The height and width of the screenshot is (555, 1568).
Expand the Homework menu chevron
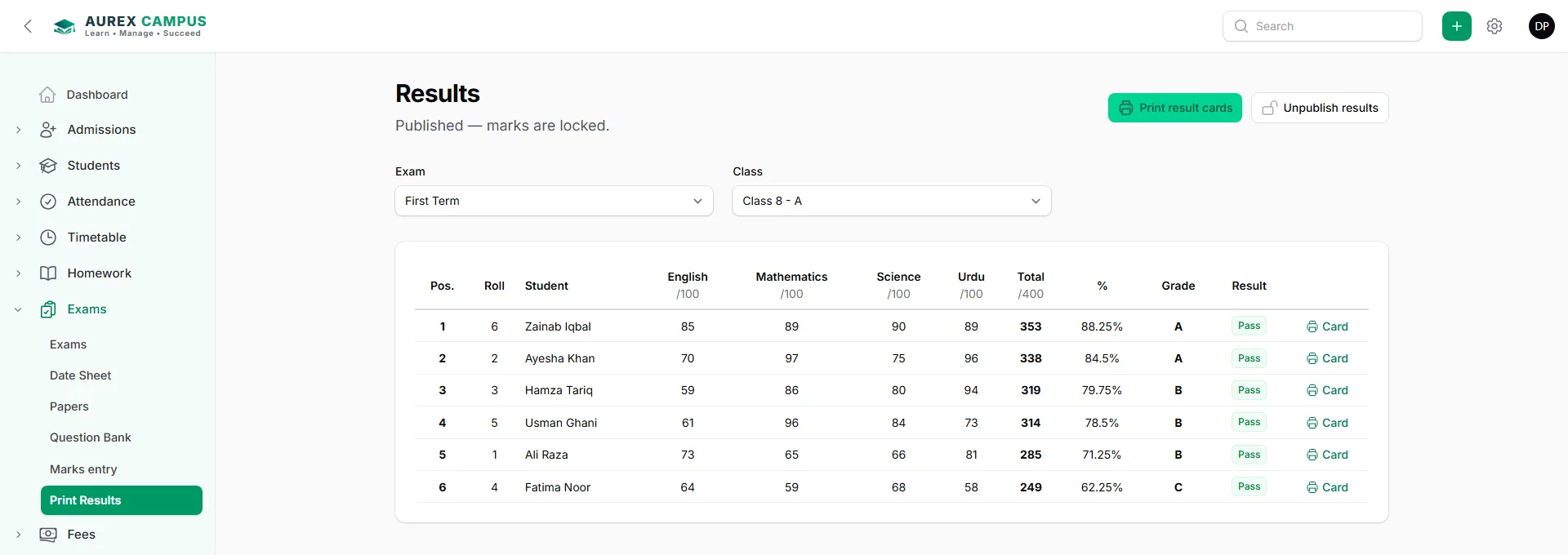click(x=18, y=273)
